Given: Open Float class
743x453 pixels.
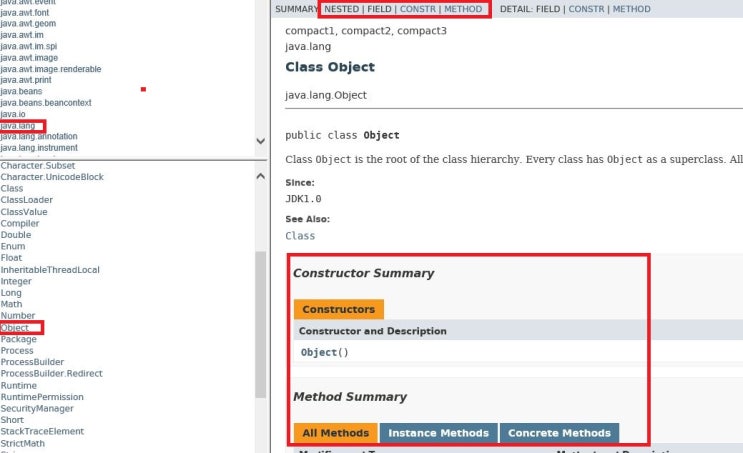Looking at the screenshot, I should pos(11,258).
